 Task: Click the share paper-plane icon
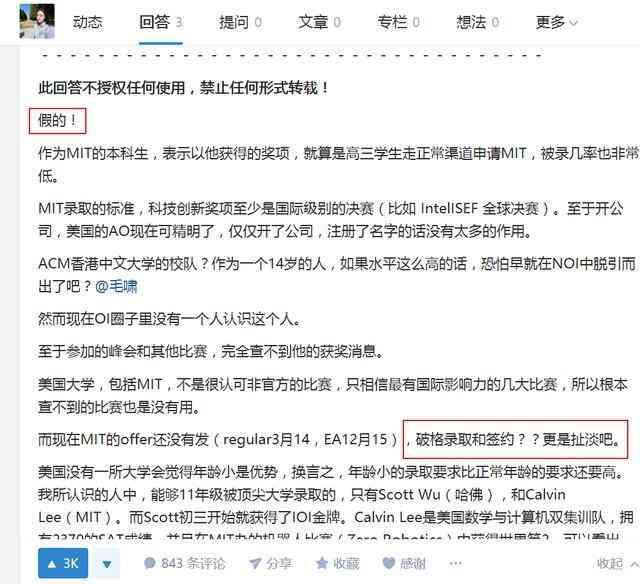point(255,564)
